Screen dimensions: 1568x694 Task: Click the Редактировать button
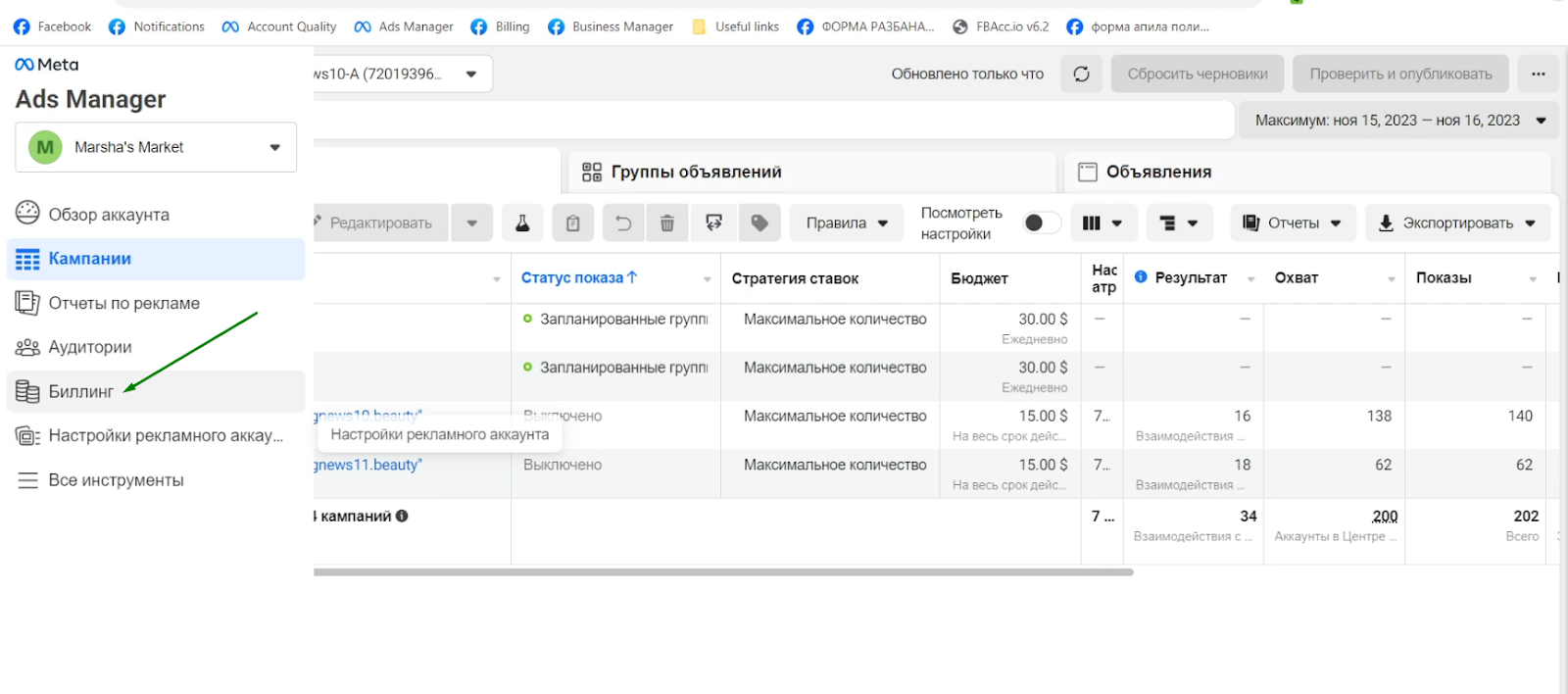pyautogui.click(x=380, y=223)
